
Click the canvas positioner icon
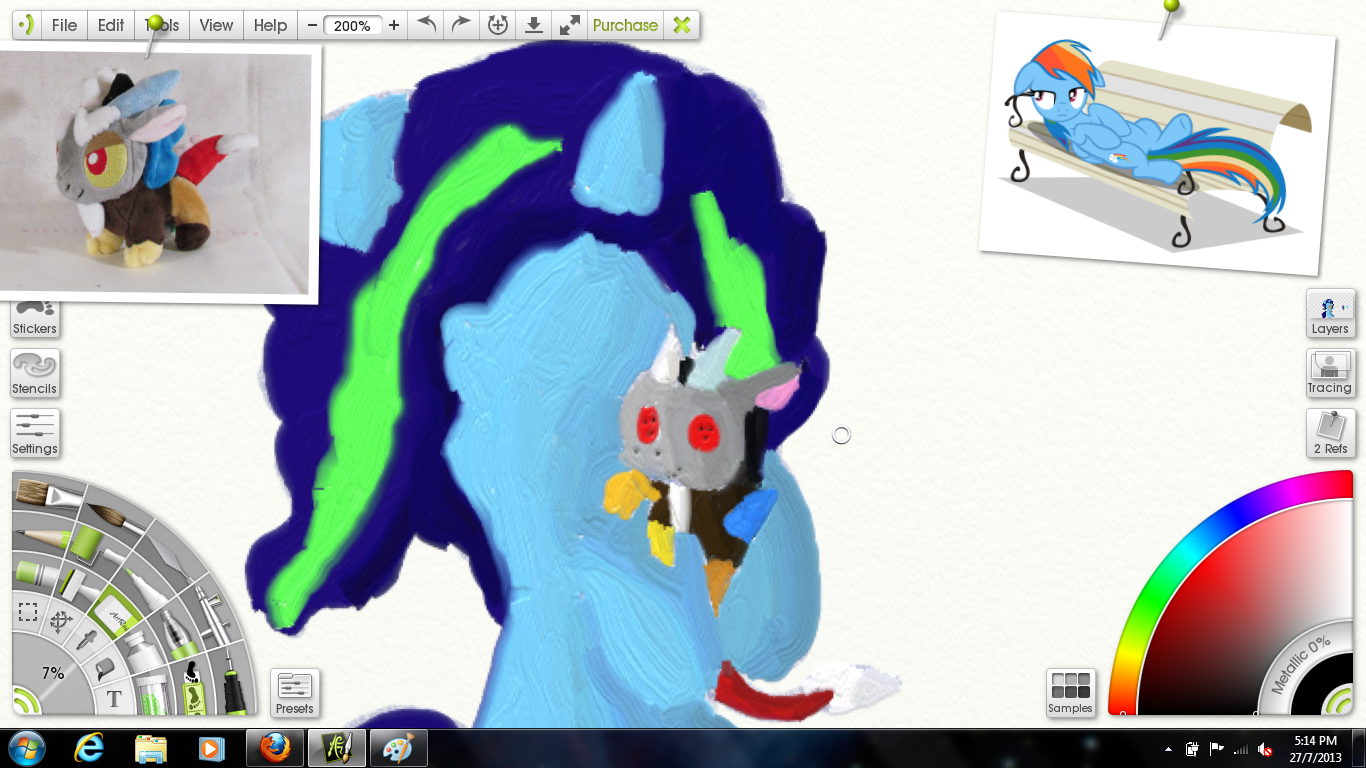coord(497,25)
